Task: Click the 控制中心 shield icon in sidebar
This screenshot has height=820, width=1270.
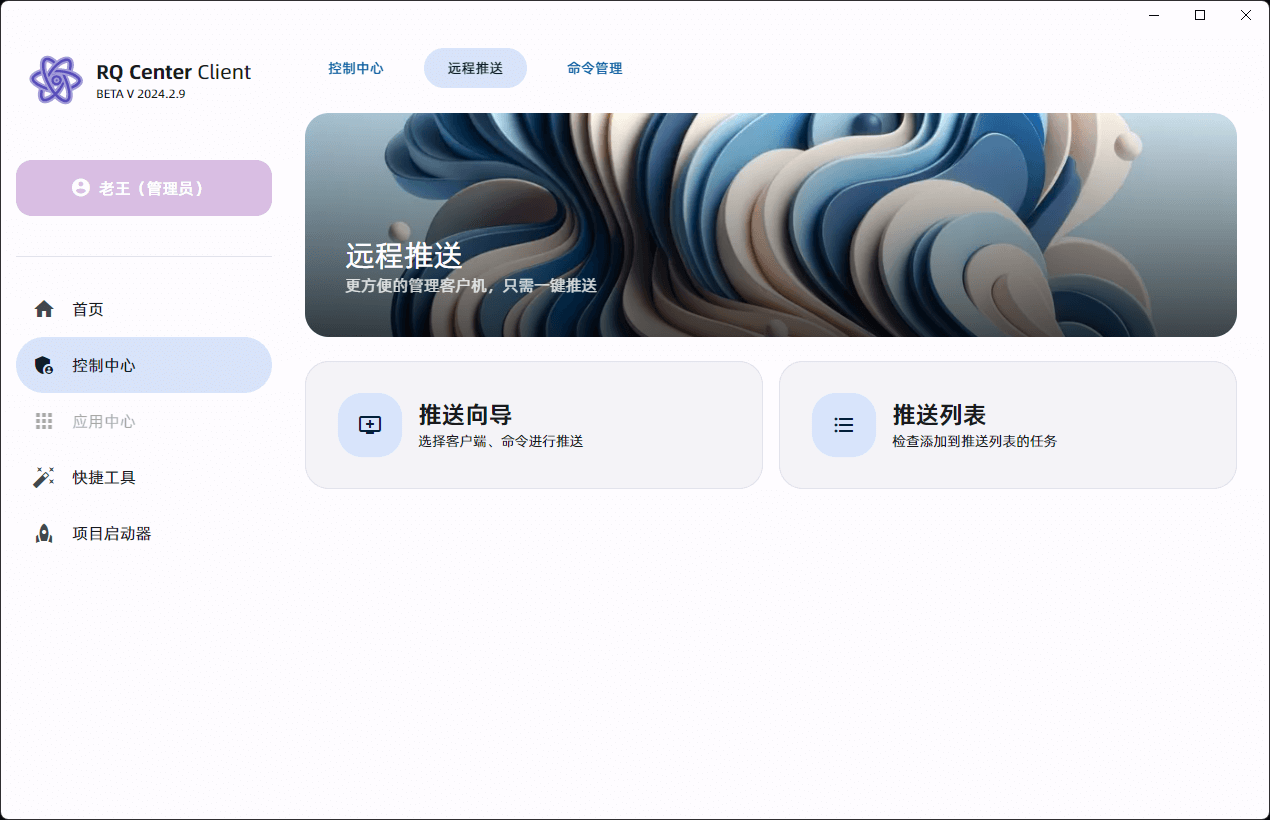Action: click(x=44, y=365)
